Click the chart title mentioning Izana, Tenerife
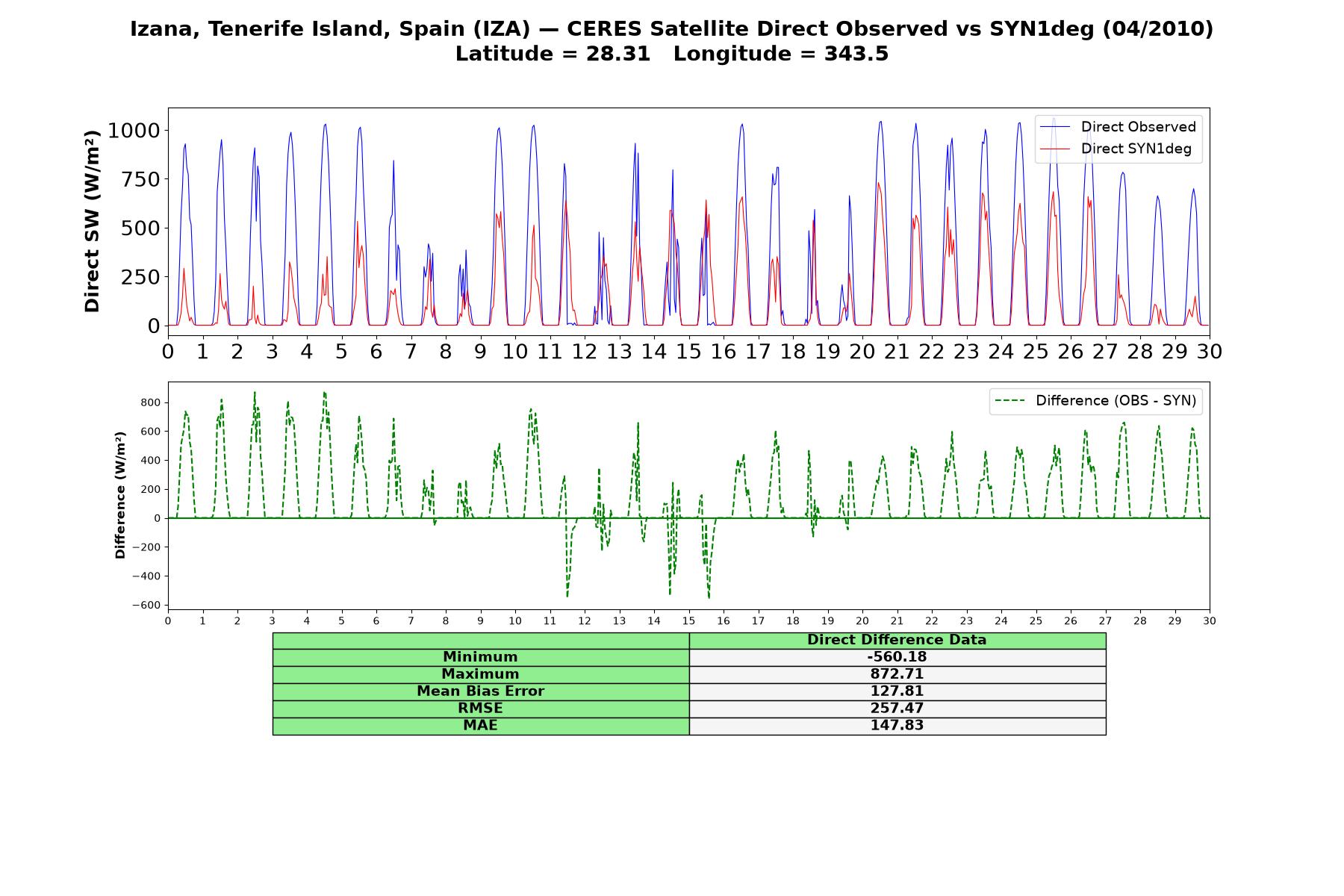The image size is (1344, 896). pyautogui.click(x=672, y=29)
